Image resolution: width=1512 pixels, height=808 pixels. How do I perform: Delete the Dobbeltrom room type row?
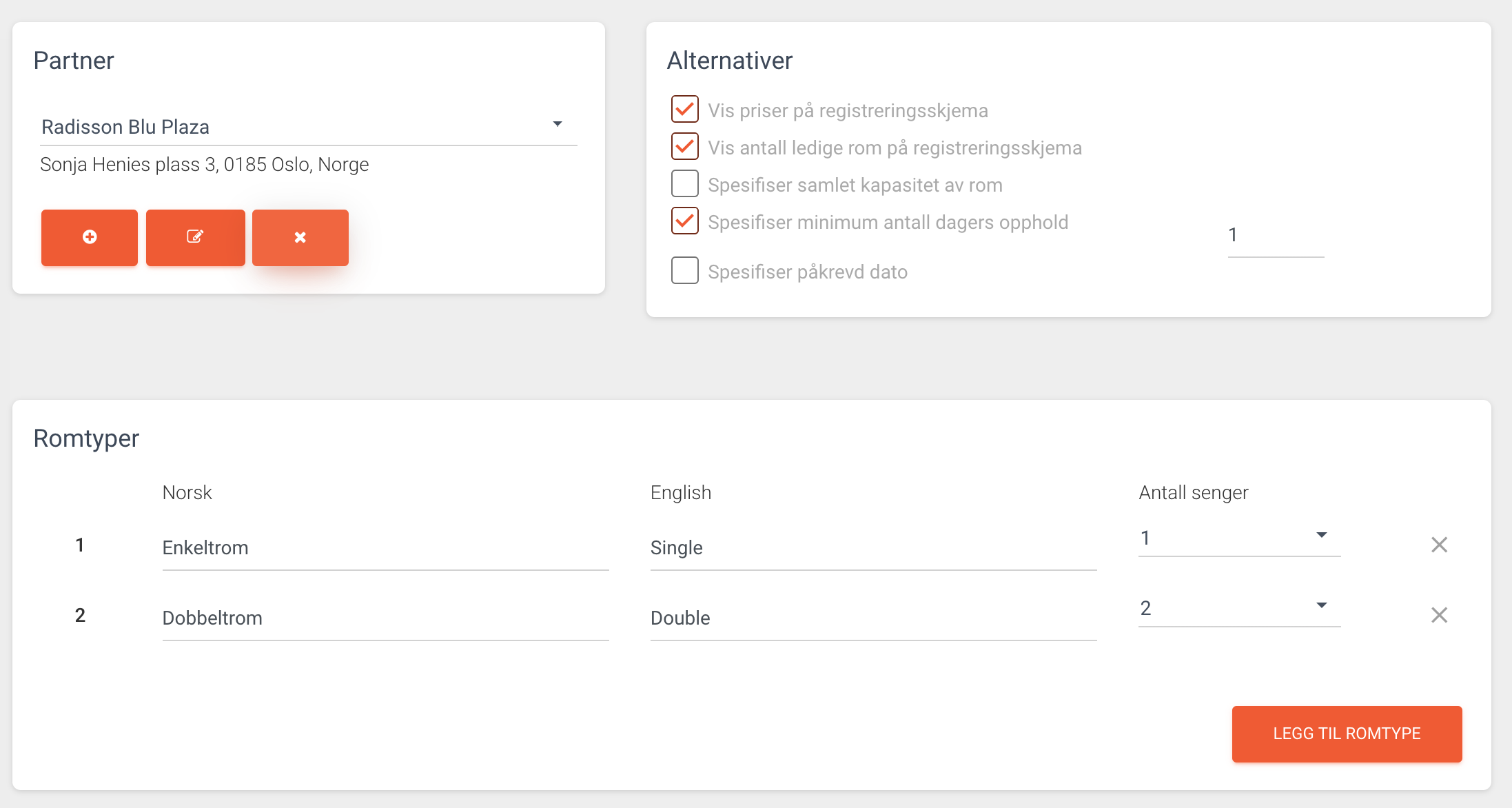click(x=1439, y=615)
